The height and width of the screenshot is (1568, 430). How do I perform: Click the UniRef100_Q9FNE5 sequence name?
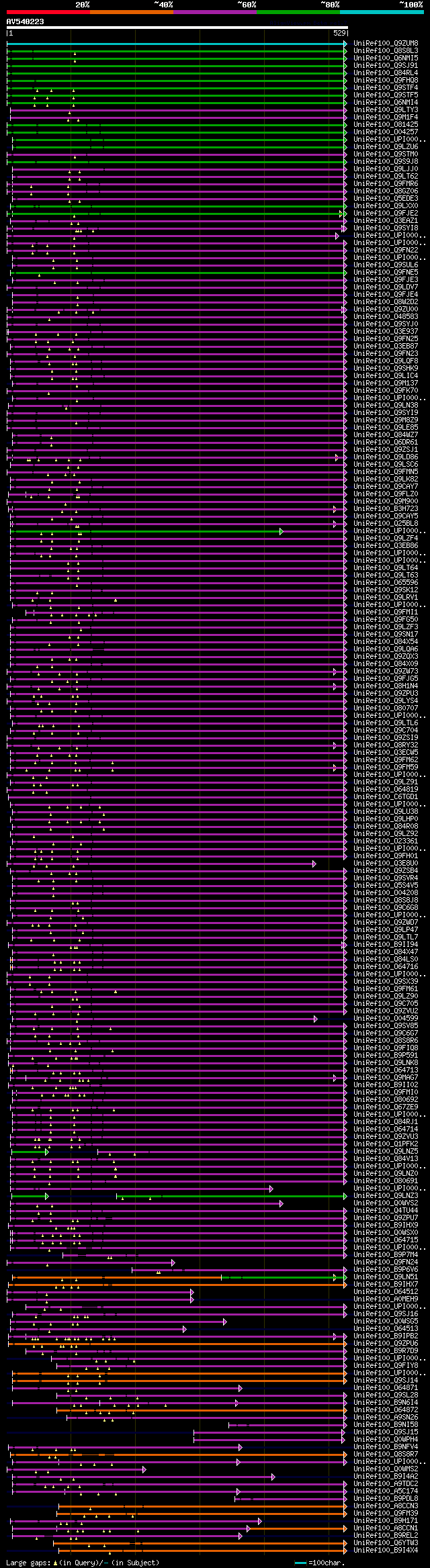[x=386, y=273]
